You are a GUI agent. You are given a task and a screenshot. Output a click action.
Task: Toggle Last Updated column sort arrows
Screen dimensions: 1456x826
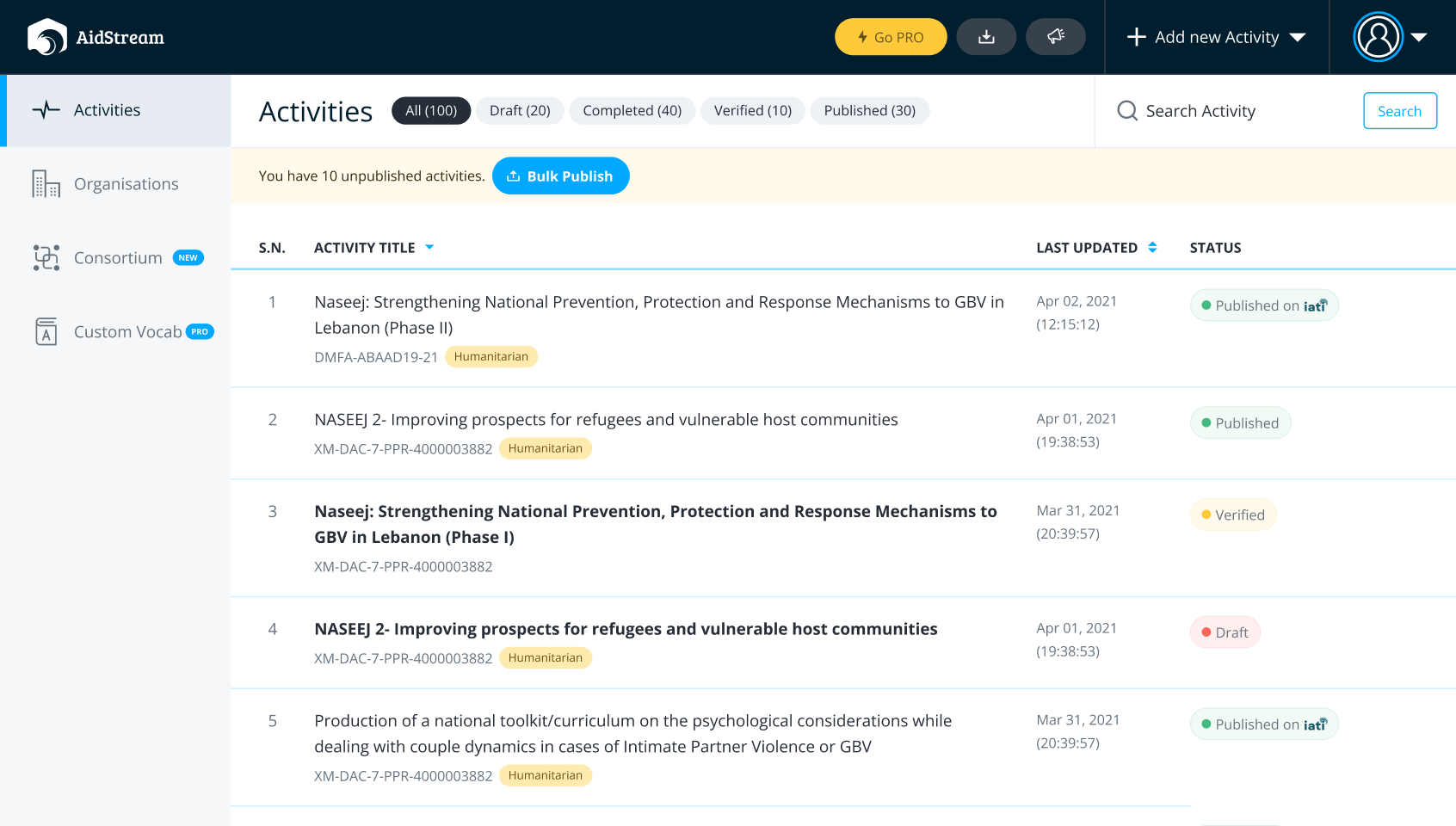coord(1152,248)
